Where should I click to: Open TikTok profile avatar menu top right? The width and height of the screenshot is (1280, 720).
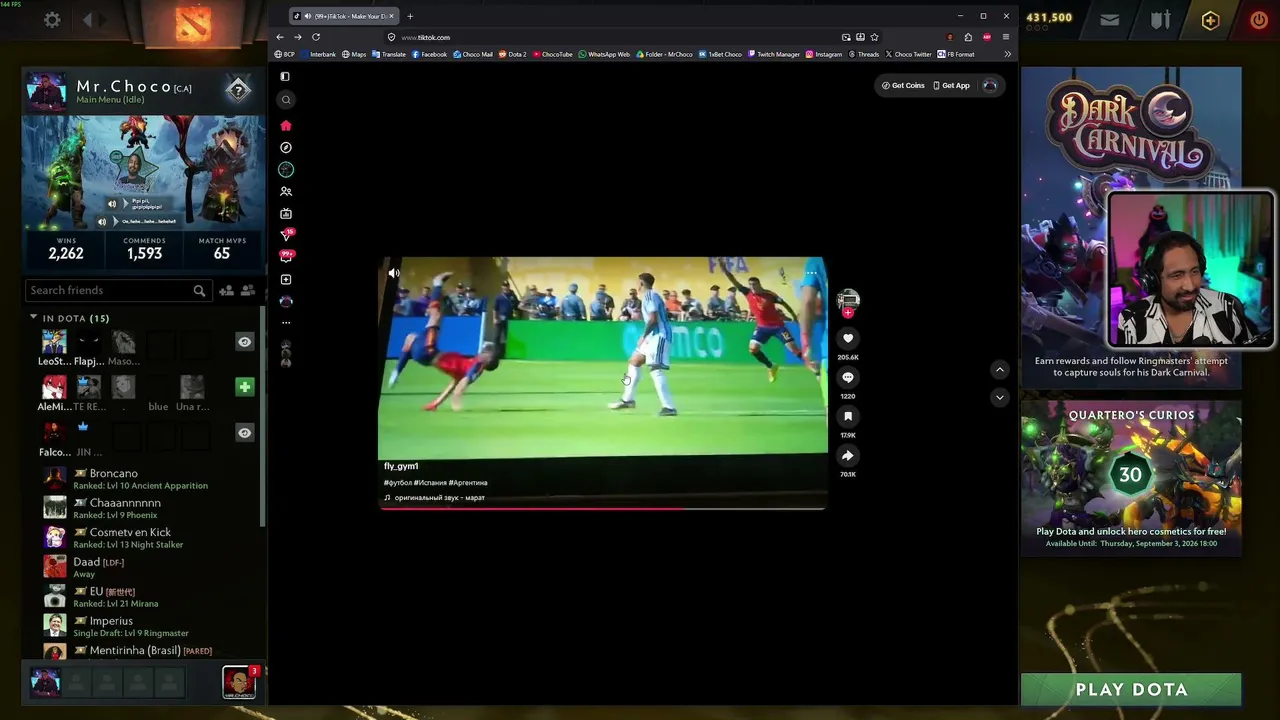(990, 85)
